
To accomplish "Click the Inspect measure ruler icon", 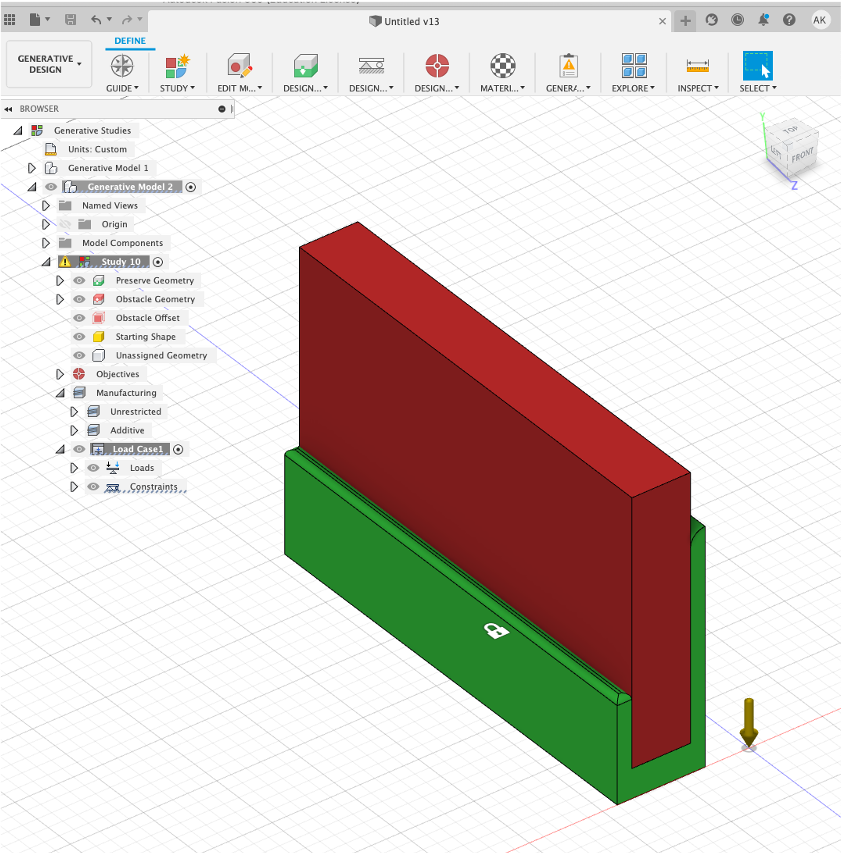I will [698, 66].
